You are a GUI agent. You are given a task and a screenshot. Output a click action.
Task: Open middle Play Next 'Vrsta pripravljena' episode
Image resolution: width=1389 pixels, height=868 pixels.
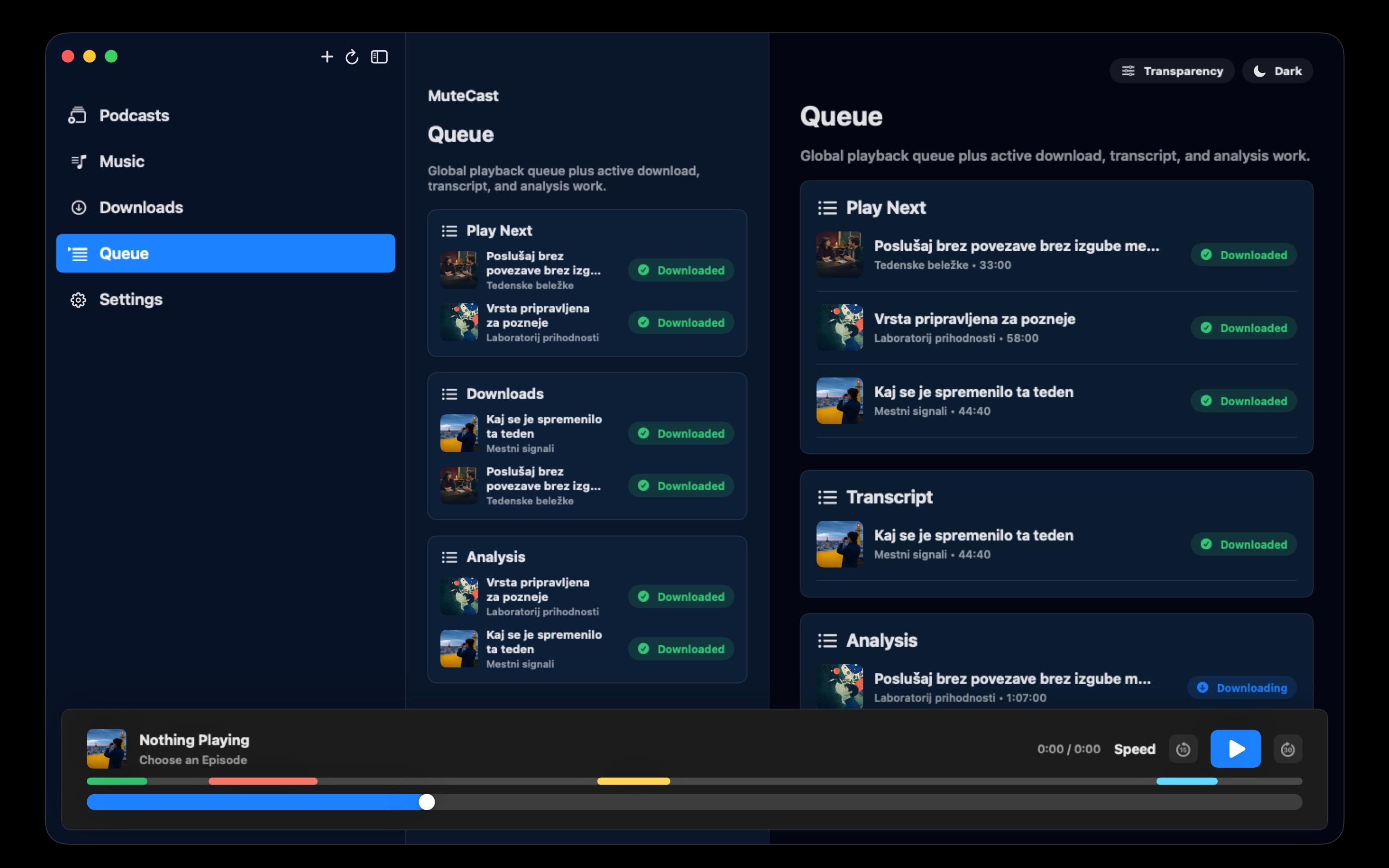coord(586,323)
